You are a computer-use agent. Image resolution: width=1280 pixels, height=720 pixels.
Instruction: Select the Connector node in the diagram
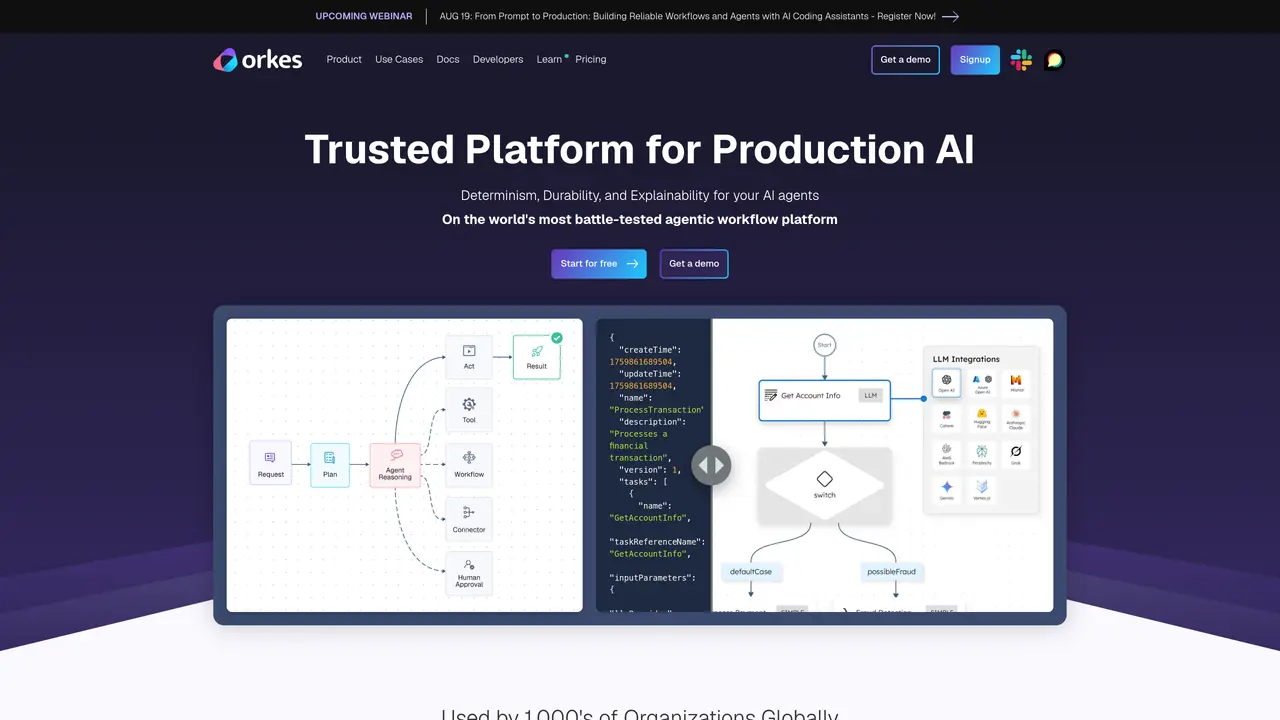(x=469, y=520)
